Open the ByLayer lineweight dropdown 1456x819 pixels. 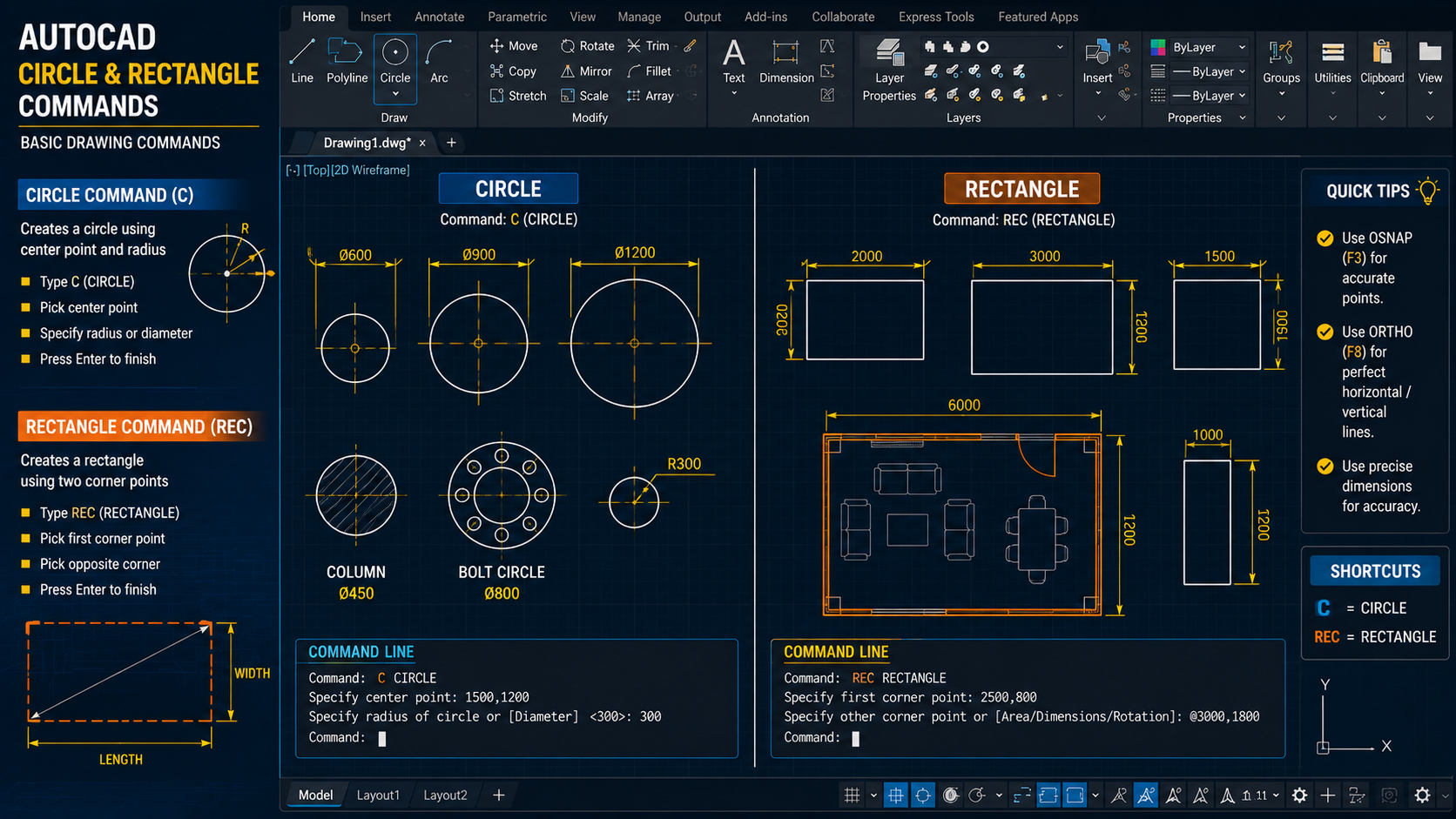1209,71
